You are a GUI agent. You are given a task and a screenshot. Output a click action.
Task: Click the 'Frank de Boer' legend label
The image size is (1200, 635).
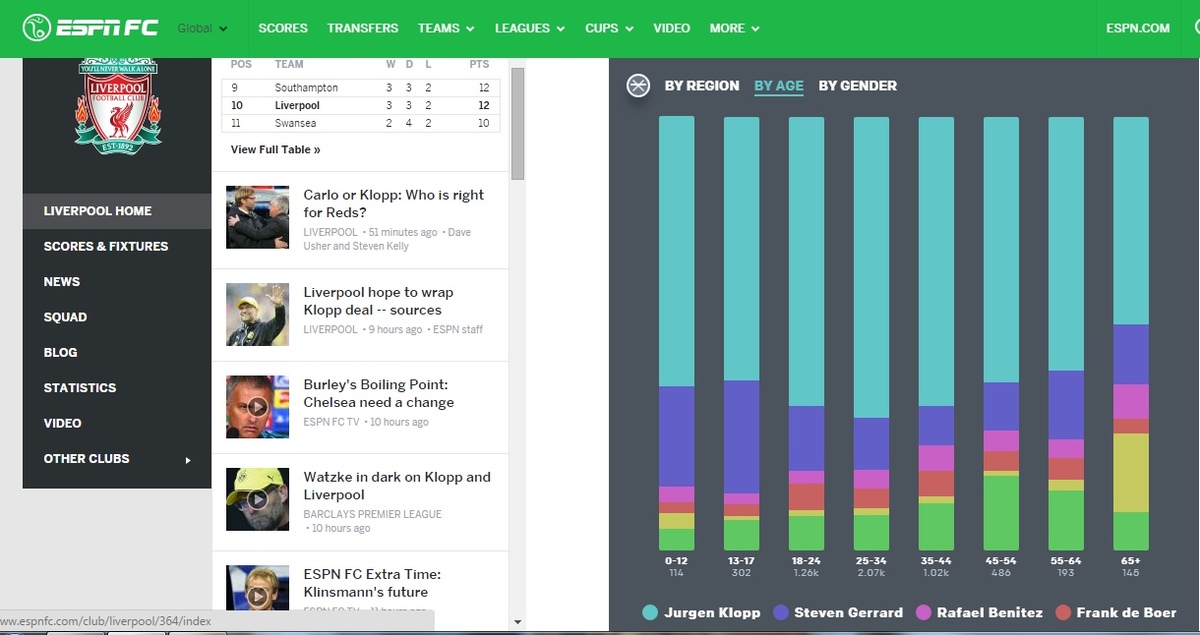tap(1126, 613)
